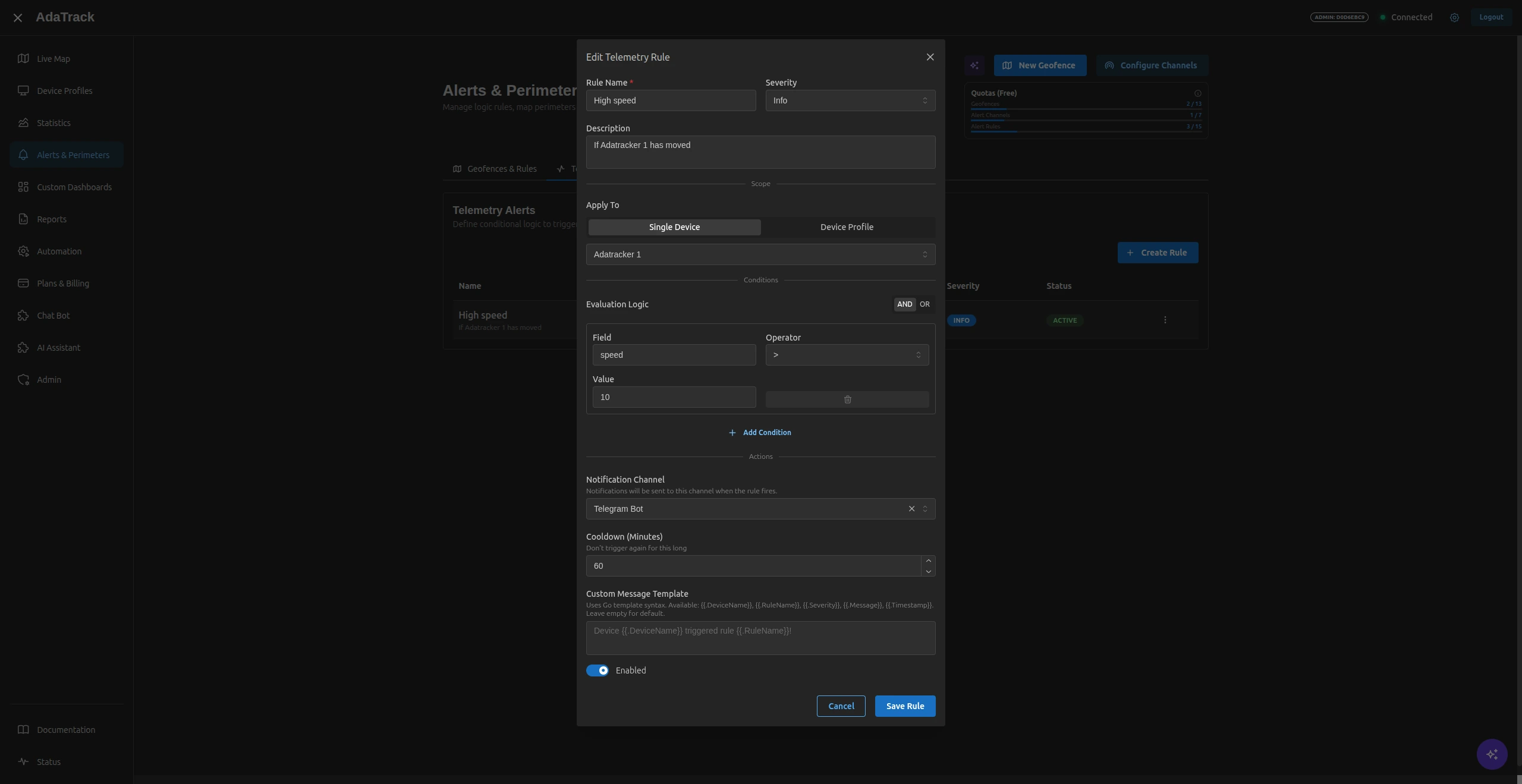This screenshot has width=1522, height=784.
Task: Click the Alert Rules quota bar
Action: [1086, 131]
